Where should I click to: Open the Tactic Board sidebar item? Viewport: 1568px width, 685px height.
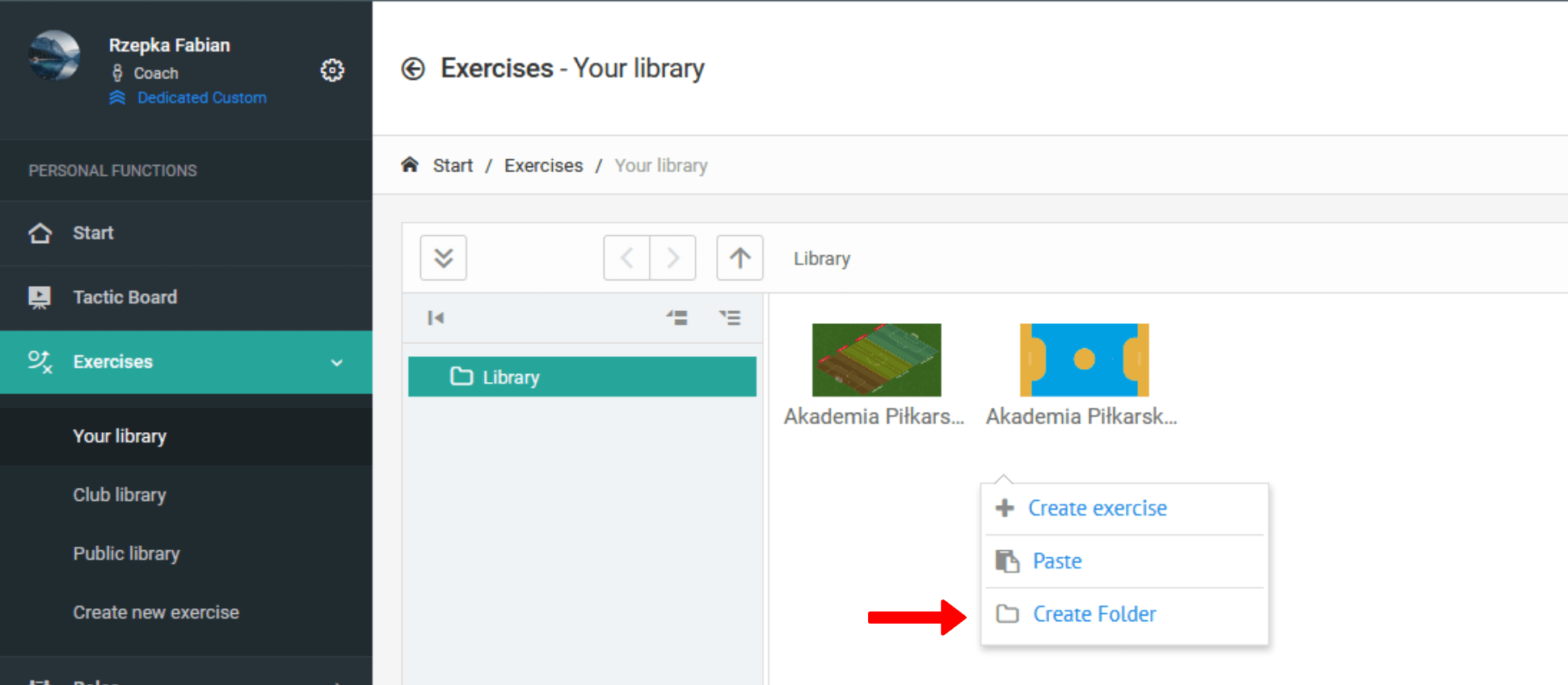tap(124, 297)
